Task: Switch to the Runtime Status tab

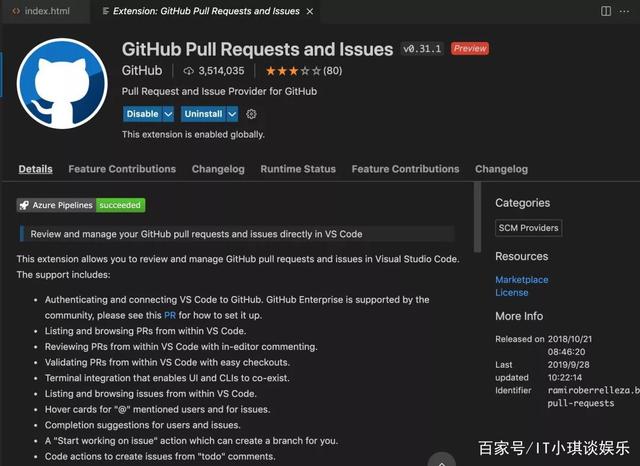Action: click(x=298, y=169)
